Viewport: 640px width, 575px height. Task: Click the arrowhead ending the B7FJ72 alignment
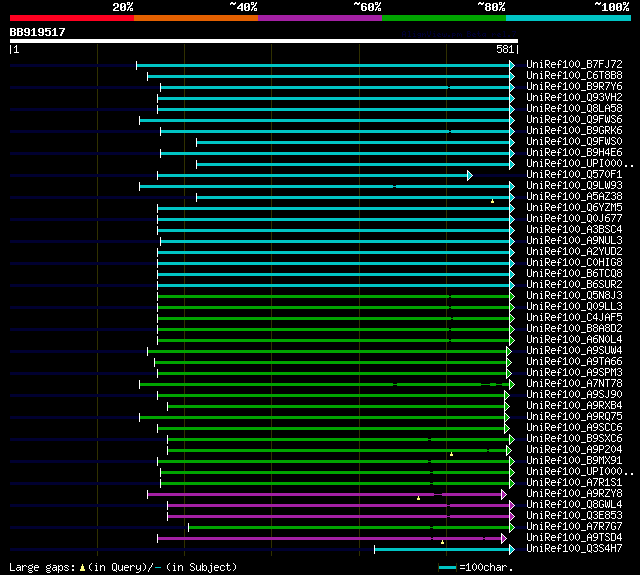[512, 65]
